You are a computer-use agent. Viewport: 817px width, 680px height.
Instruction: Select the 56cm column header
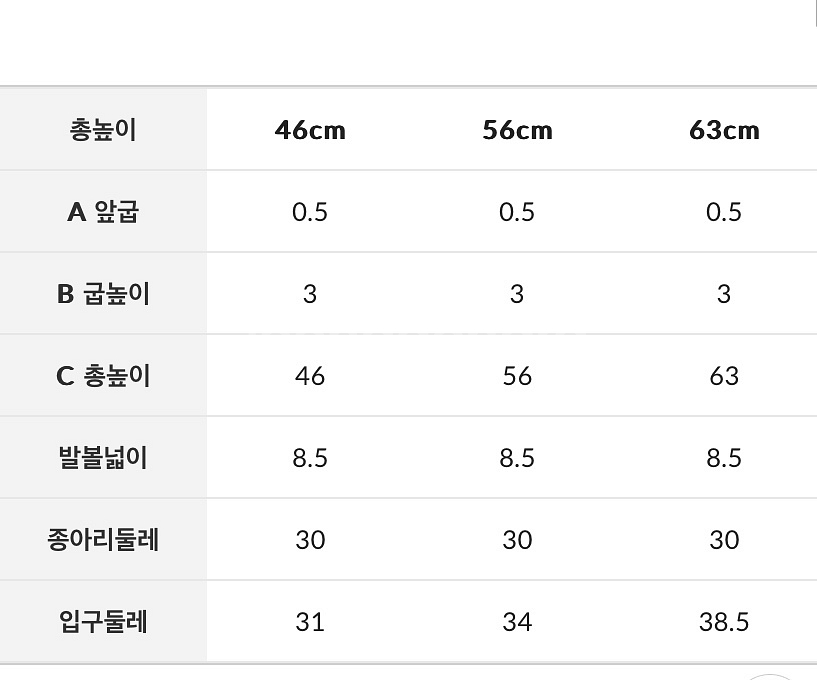(517, 130)
